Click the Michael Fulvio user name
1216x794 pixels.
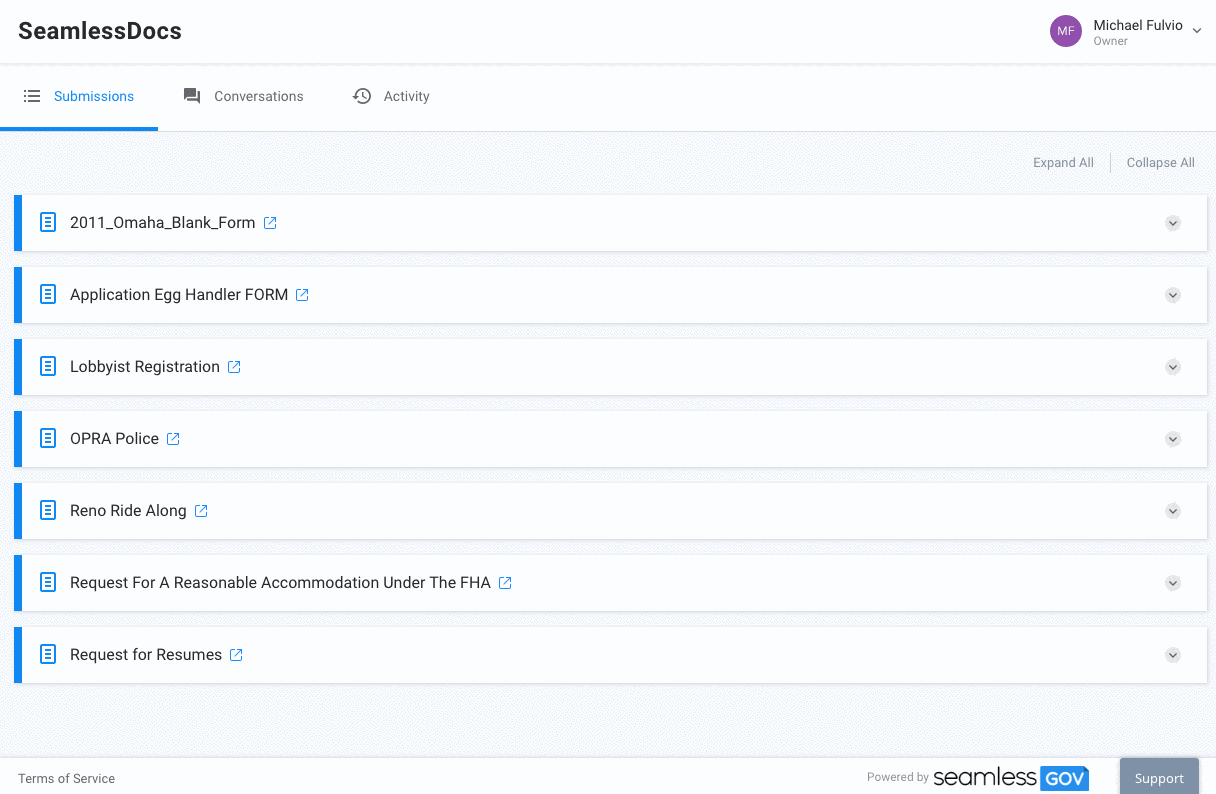pyautogui.click(x=1138, y=25)
